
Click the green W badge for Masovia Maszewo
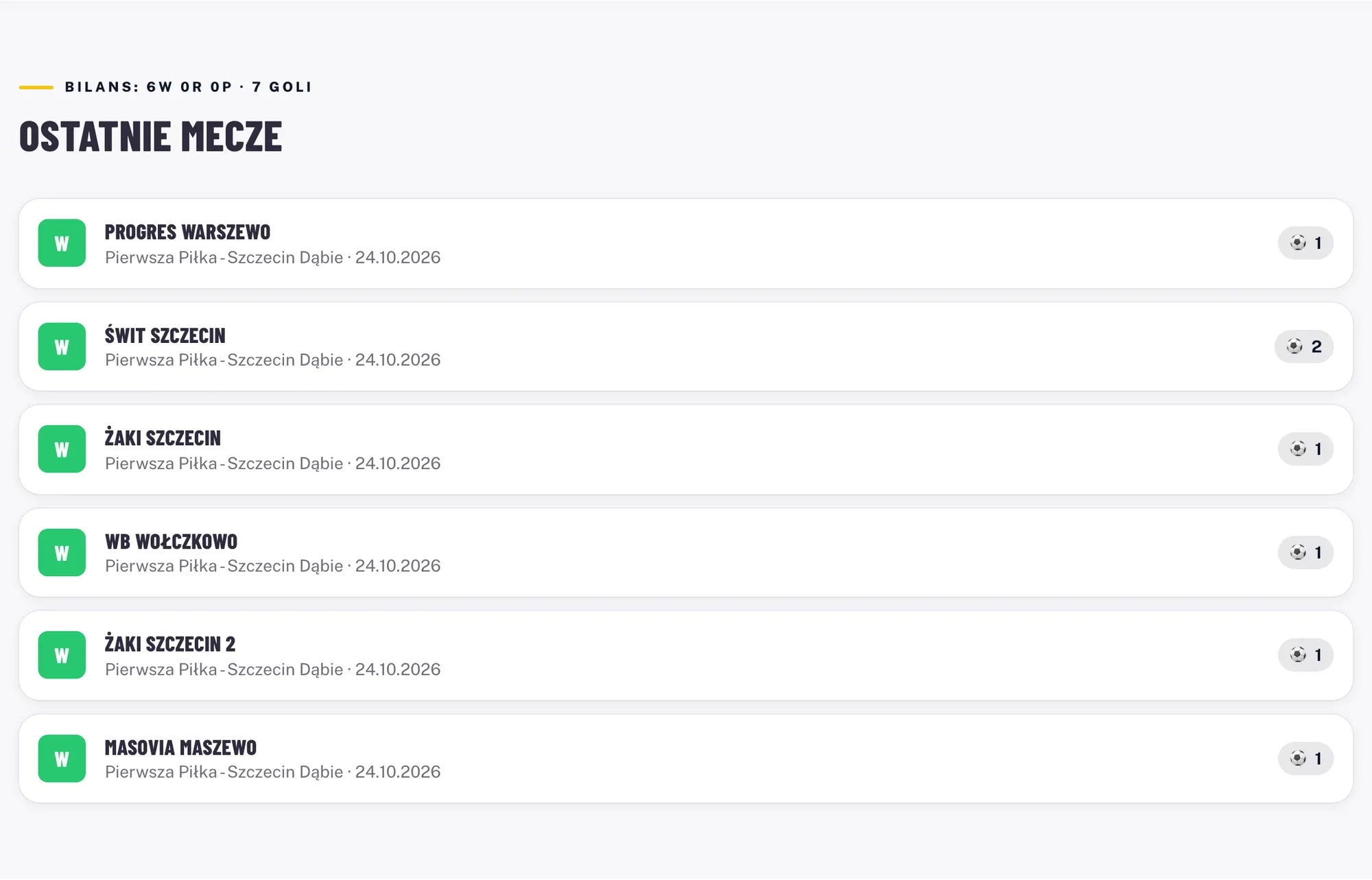pyautogui.click(x=62, y=759)
